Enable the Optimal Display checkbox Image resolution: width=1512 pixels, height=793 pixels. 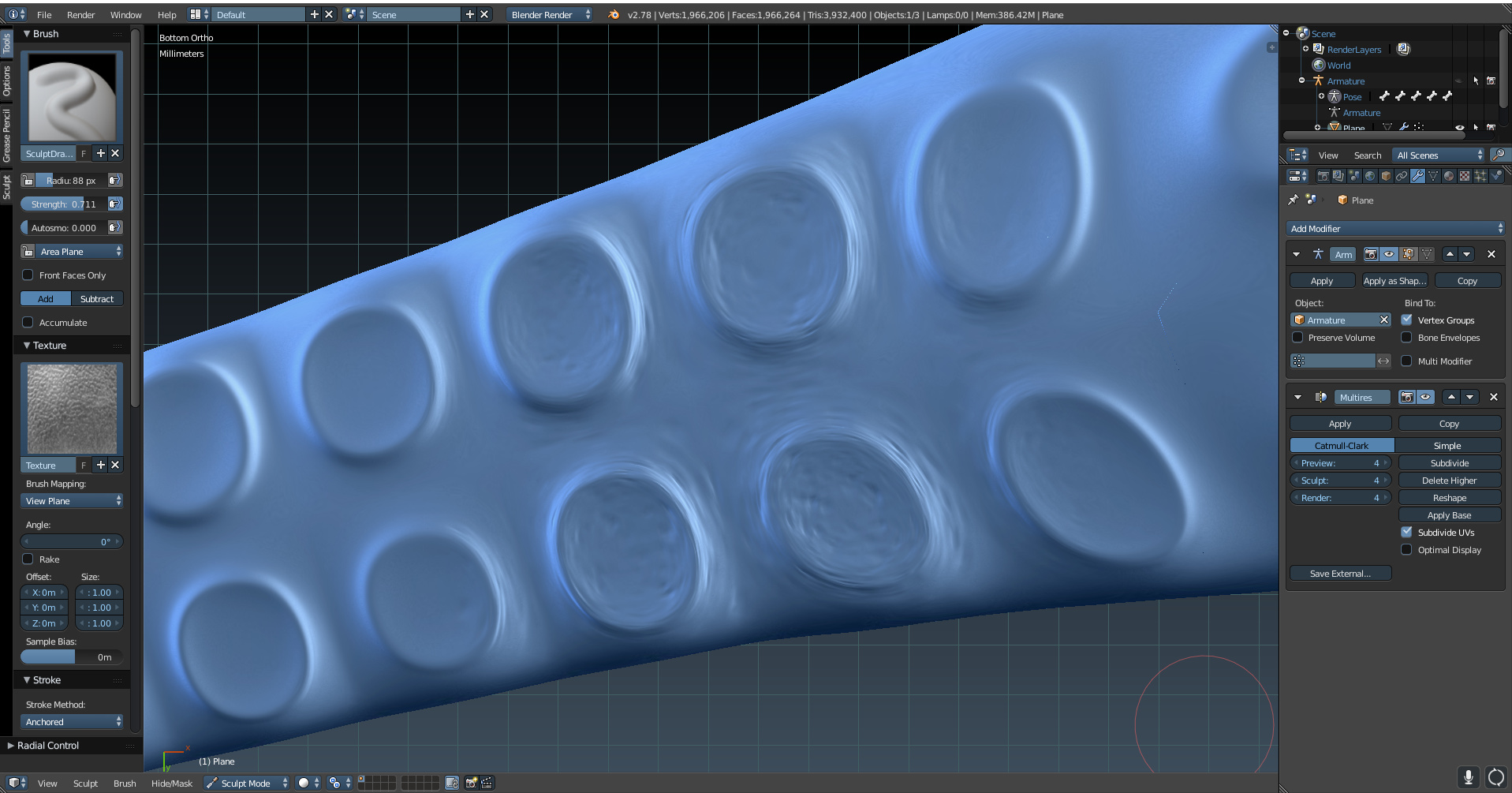pyautogui.click(x=1407, y=549)
